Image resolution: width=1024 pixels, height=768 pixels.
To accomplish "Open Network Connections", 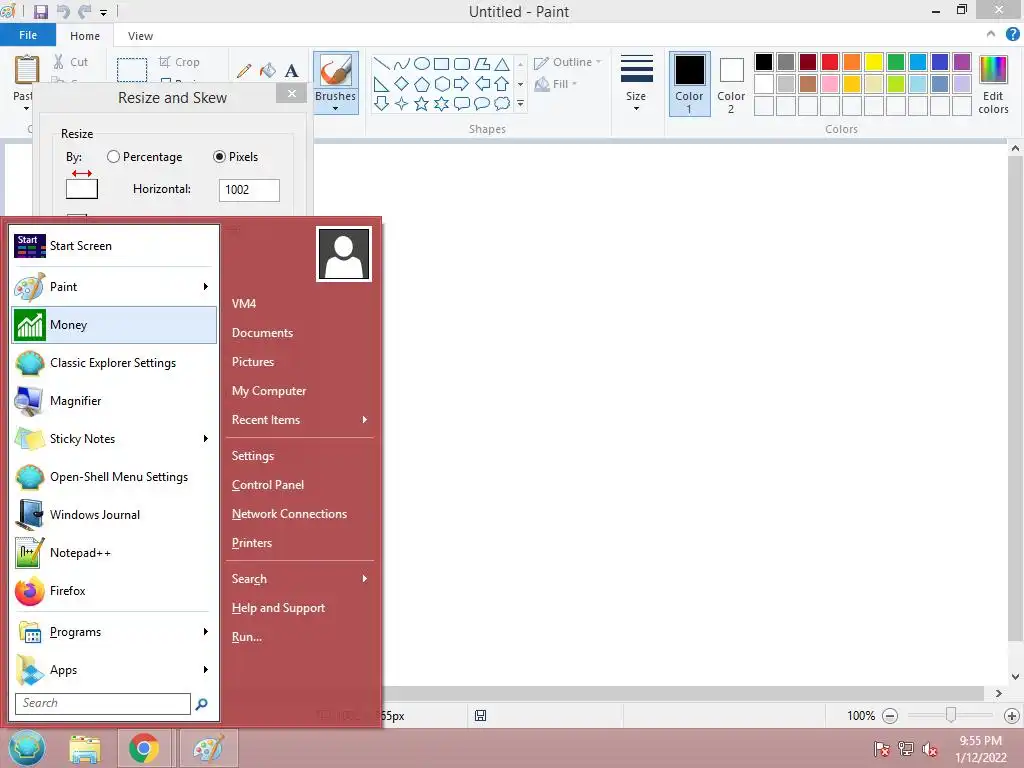I will tap(289, 514).
